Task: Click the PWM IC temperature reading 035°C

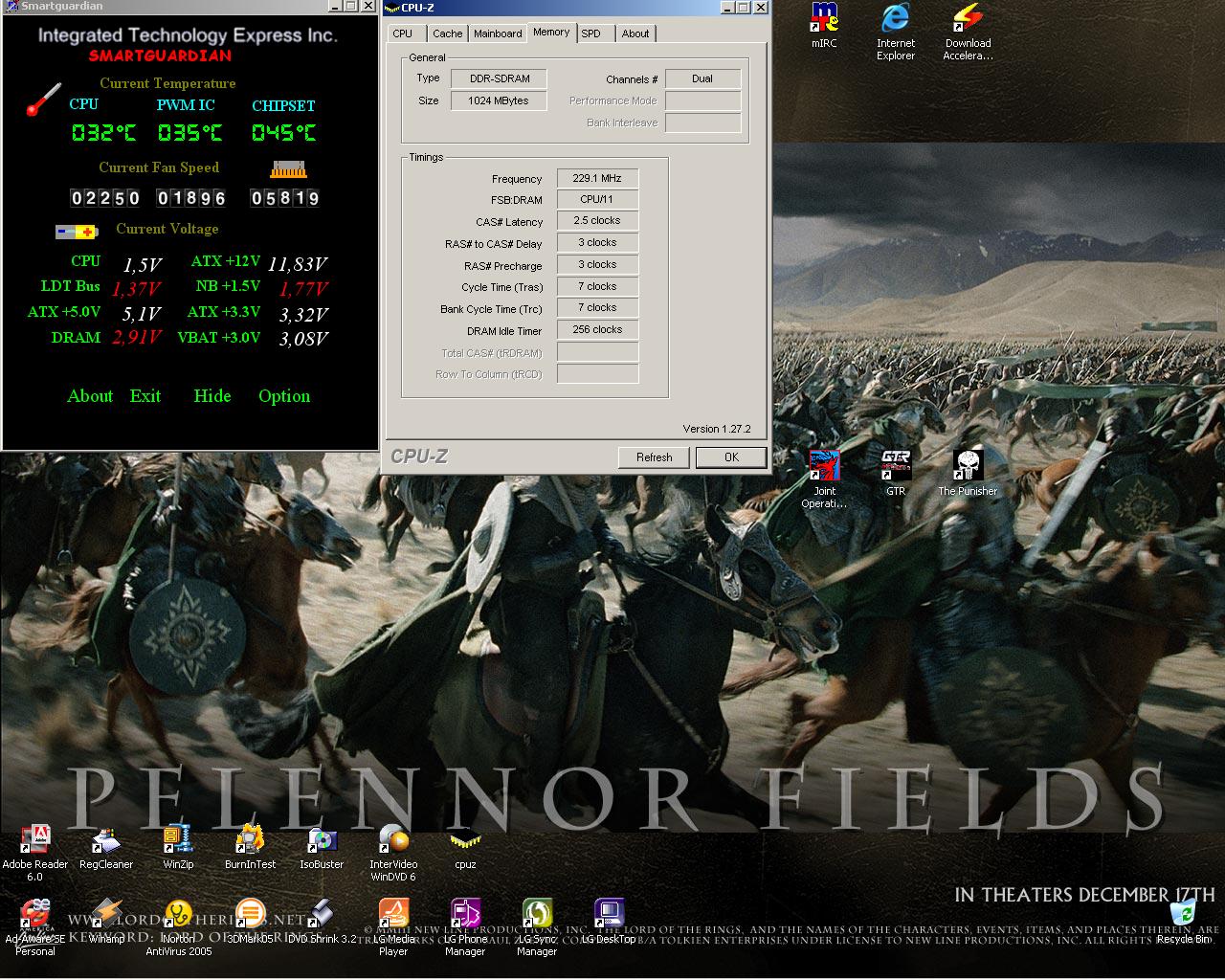Action: pyautogui.click(x=189, y=133)
